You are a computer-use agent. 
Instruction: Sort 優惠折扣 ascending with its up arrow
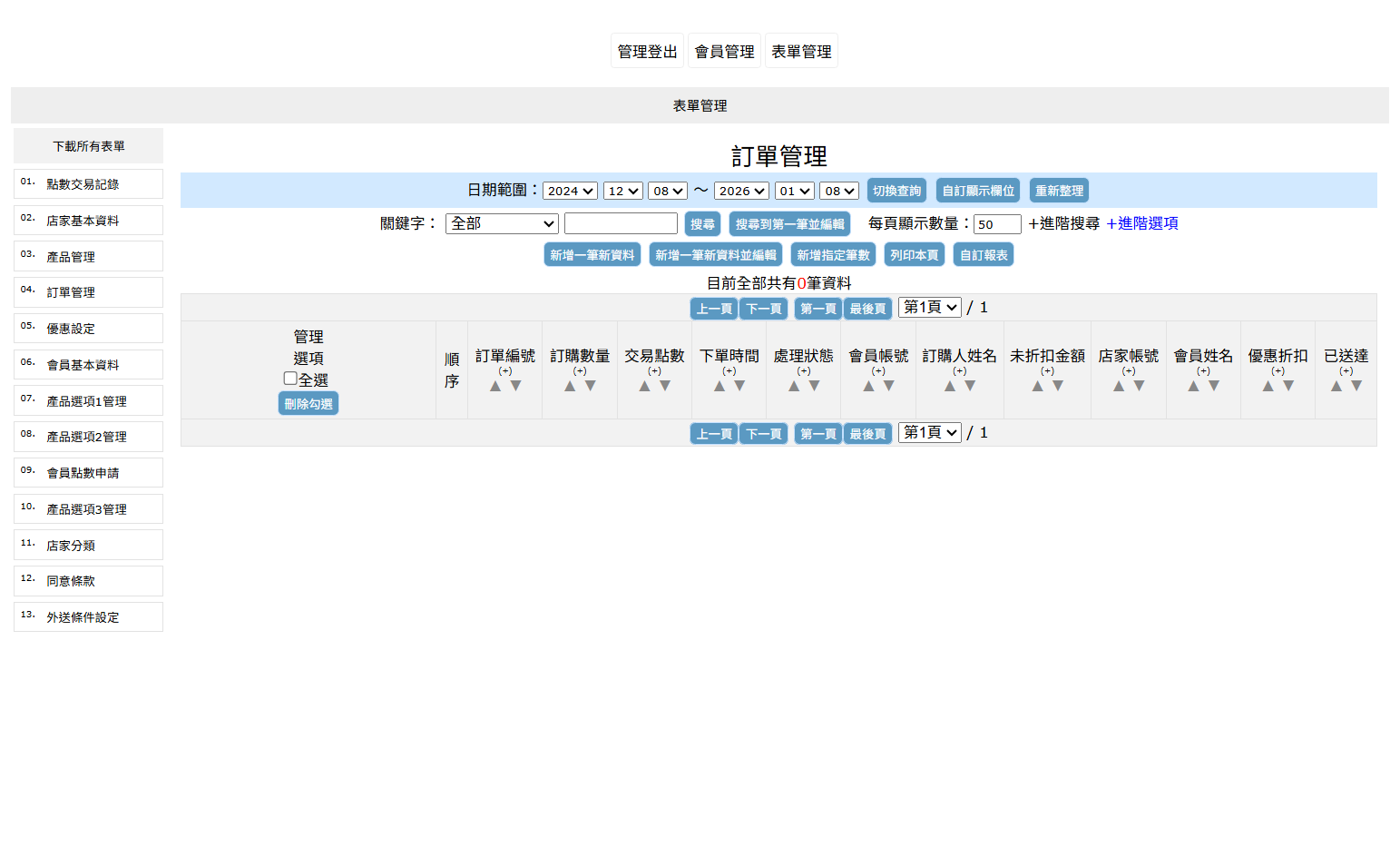click(1268, 386)
